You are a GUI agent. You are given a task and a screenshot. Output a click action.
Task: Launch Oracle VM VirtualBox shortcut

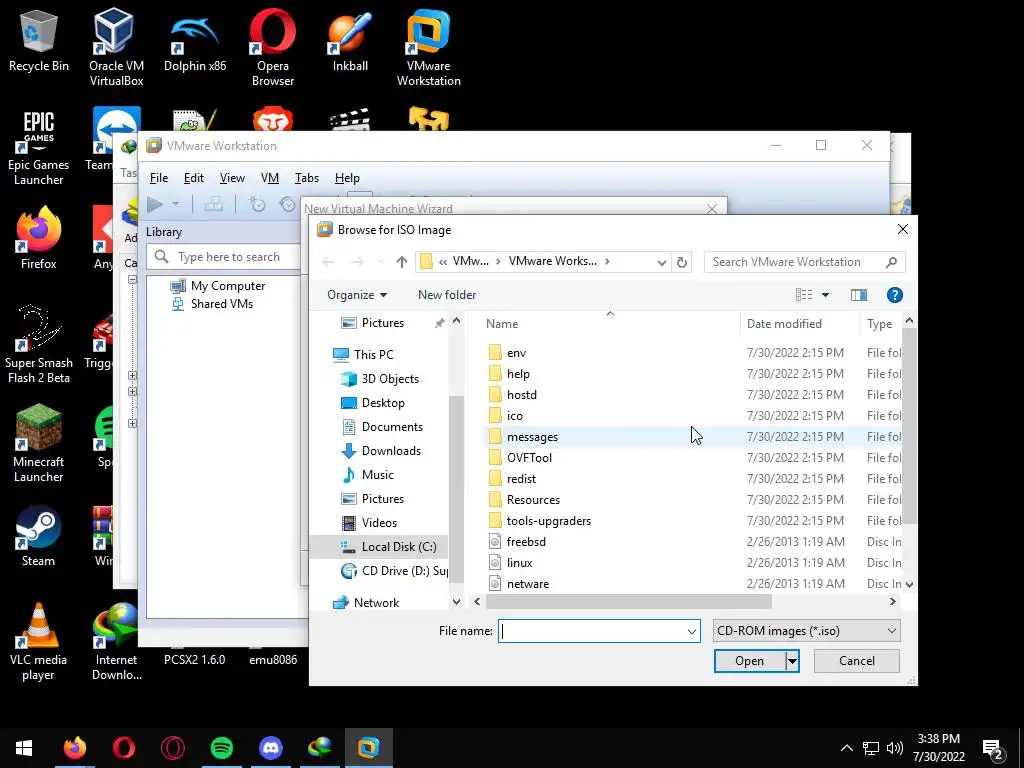coord(116,47)
